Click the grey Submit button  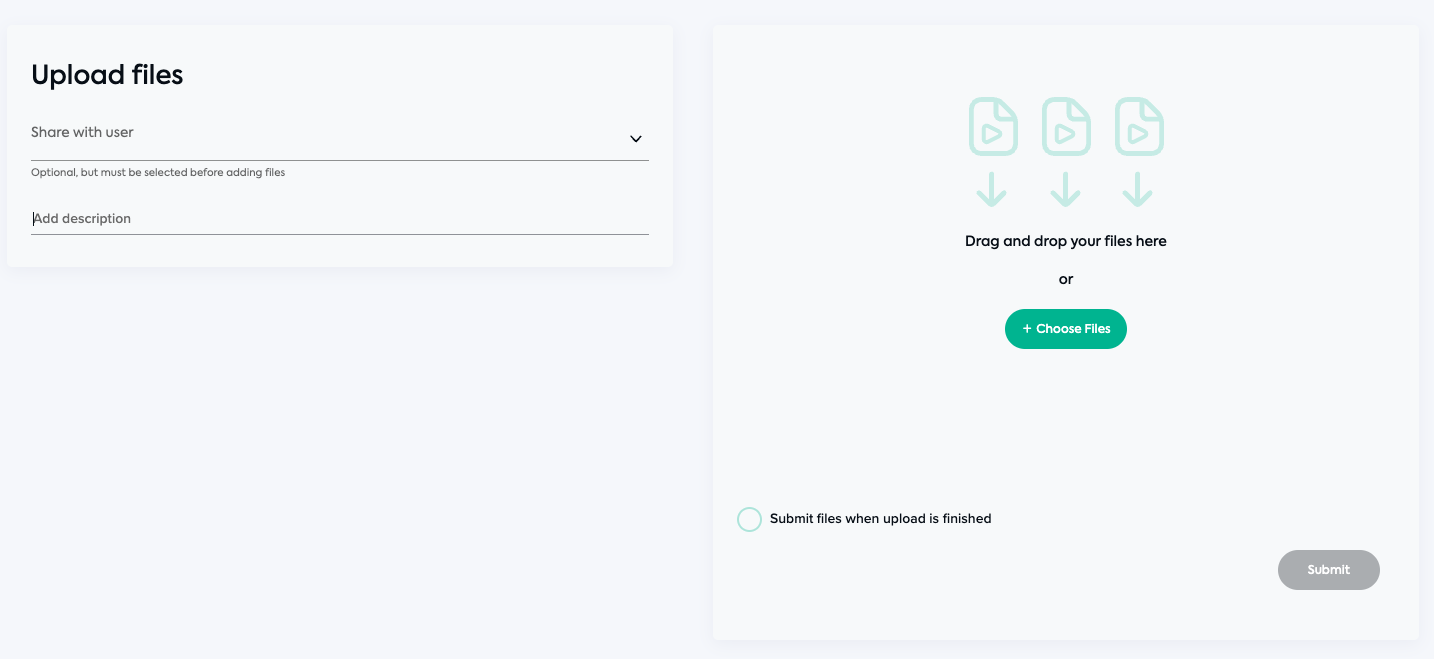(x=1329, y=570)
